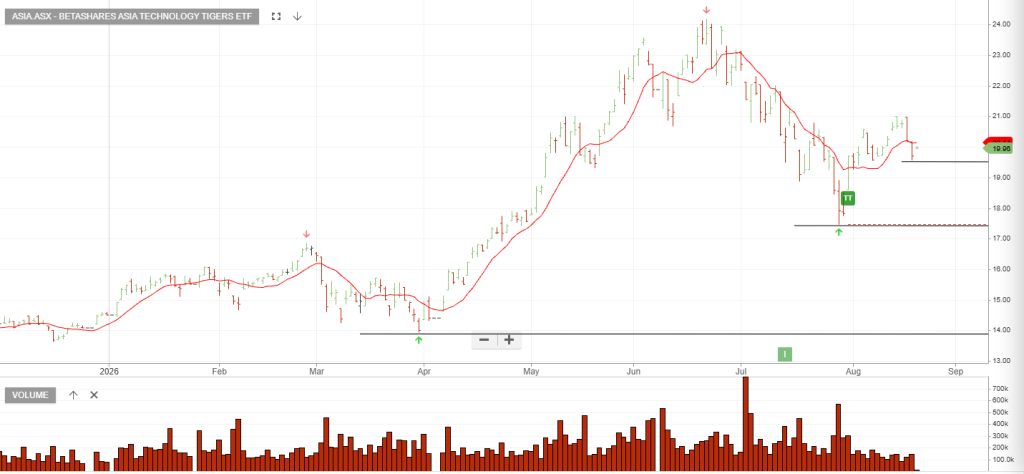Screen dimensions: 1024x474
Task: Click the May date axis label
Action: (531, 370)
